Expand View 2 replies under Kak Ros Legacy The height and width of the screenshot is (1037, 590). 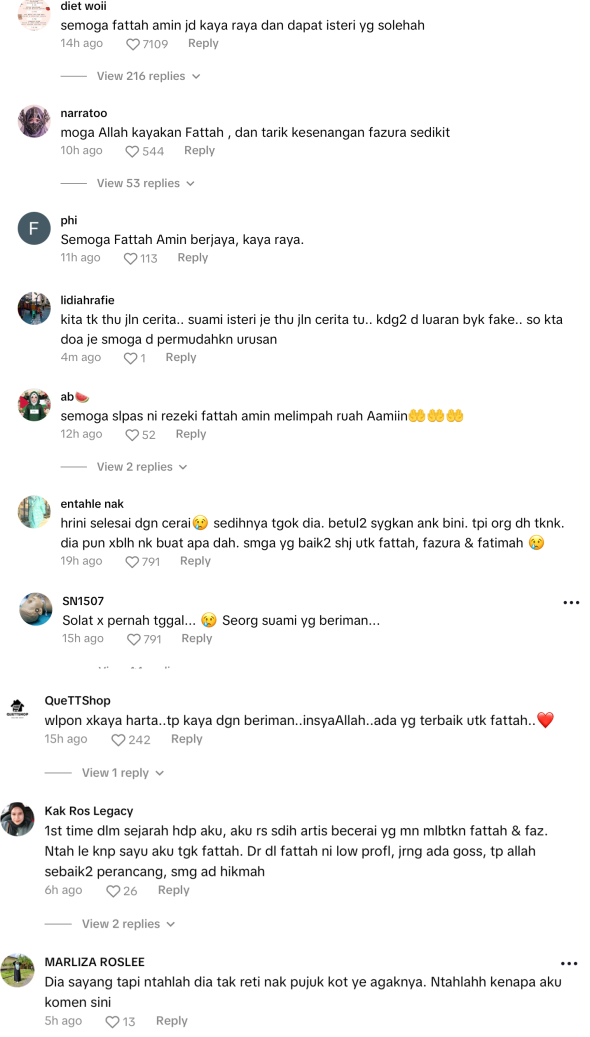pyautogui.click(x=128, y=924)
